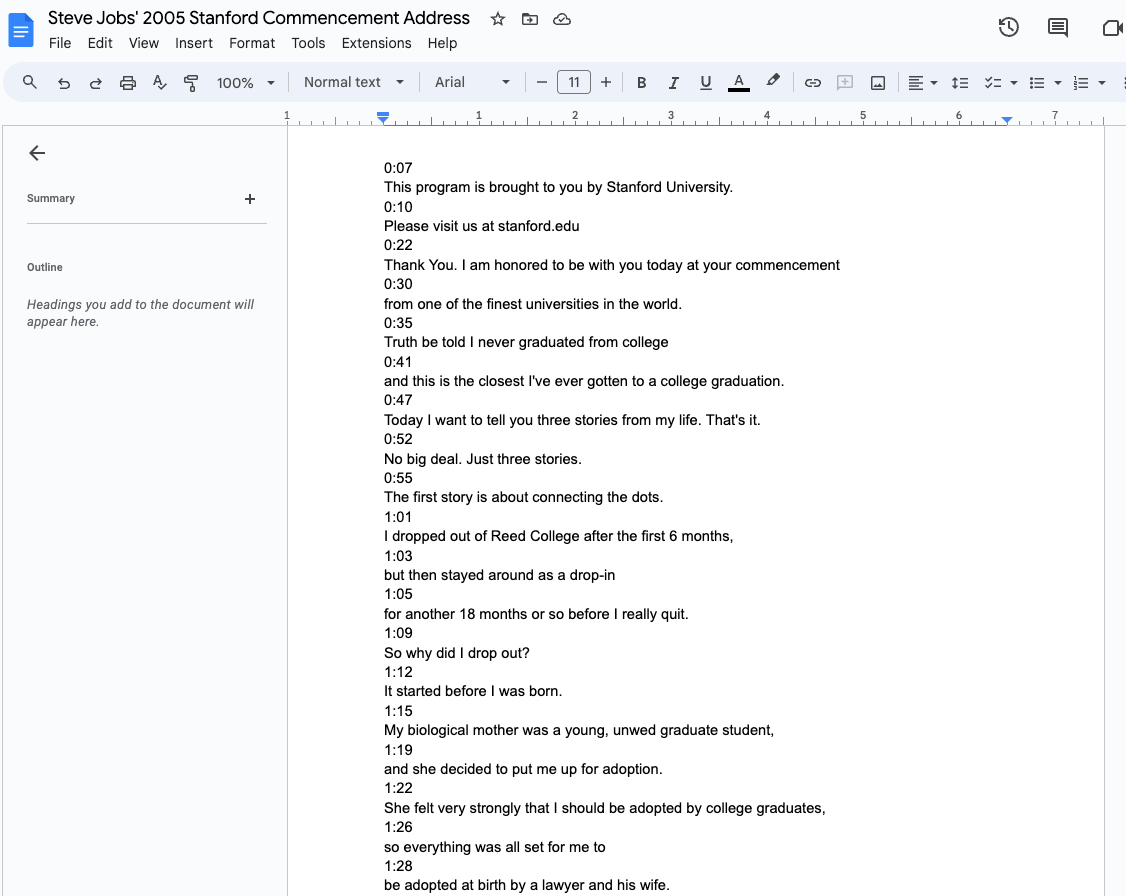Click the line 'So why did I drop out?'

click(x=457, y=653)
